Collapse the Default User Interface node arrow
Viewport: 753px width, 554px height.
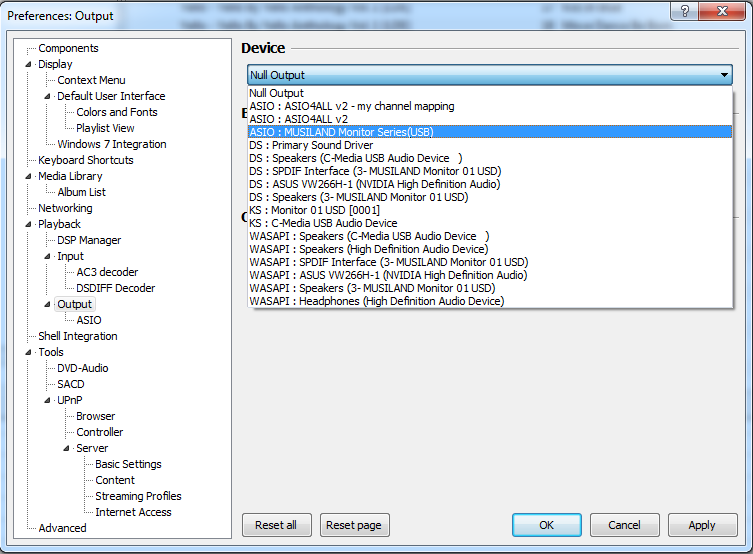(x=47, y=96)
